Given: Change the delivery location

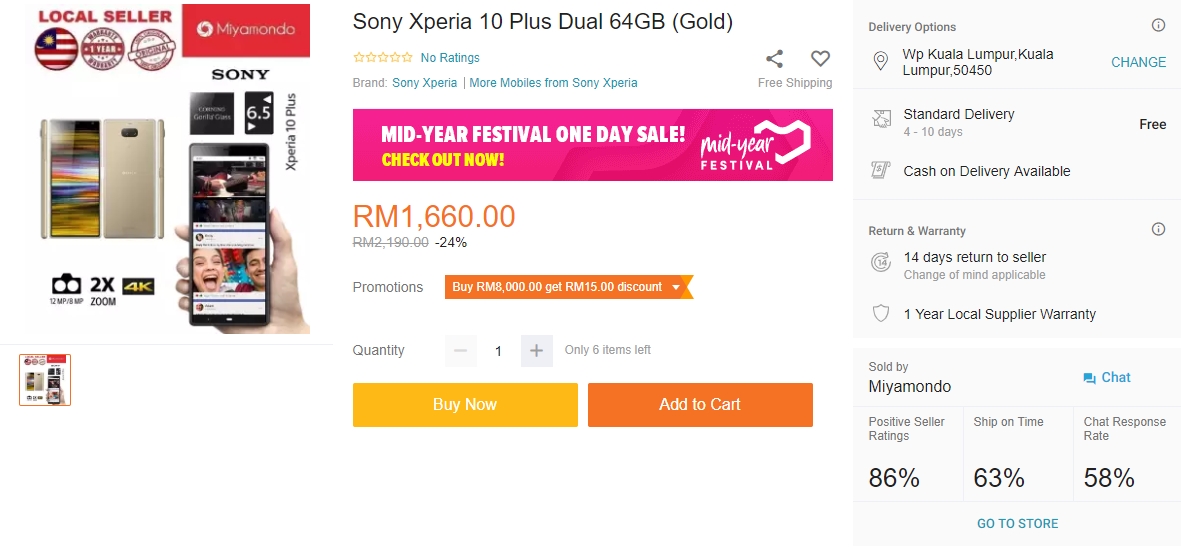Looking at the screenshot, I should click(1138, 62).
